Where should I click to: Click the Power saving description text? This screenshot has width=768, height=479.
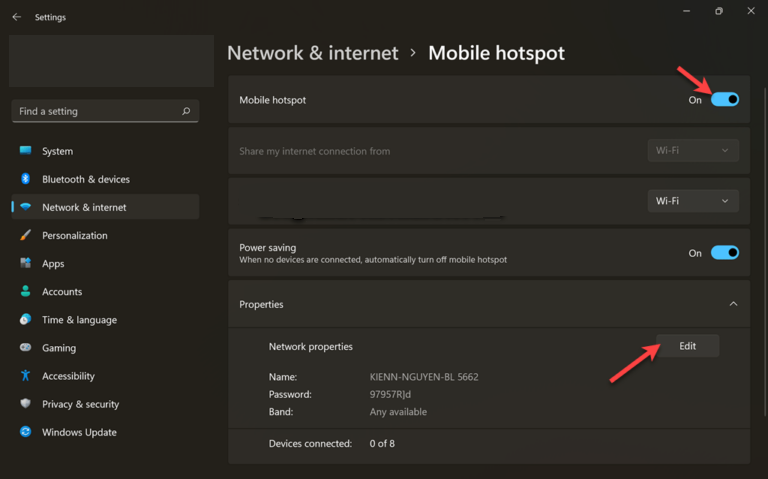(x=373, y=260)
